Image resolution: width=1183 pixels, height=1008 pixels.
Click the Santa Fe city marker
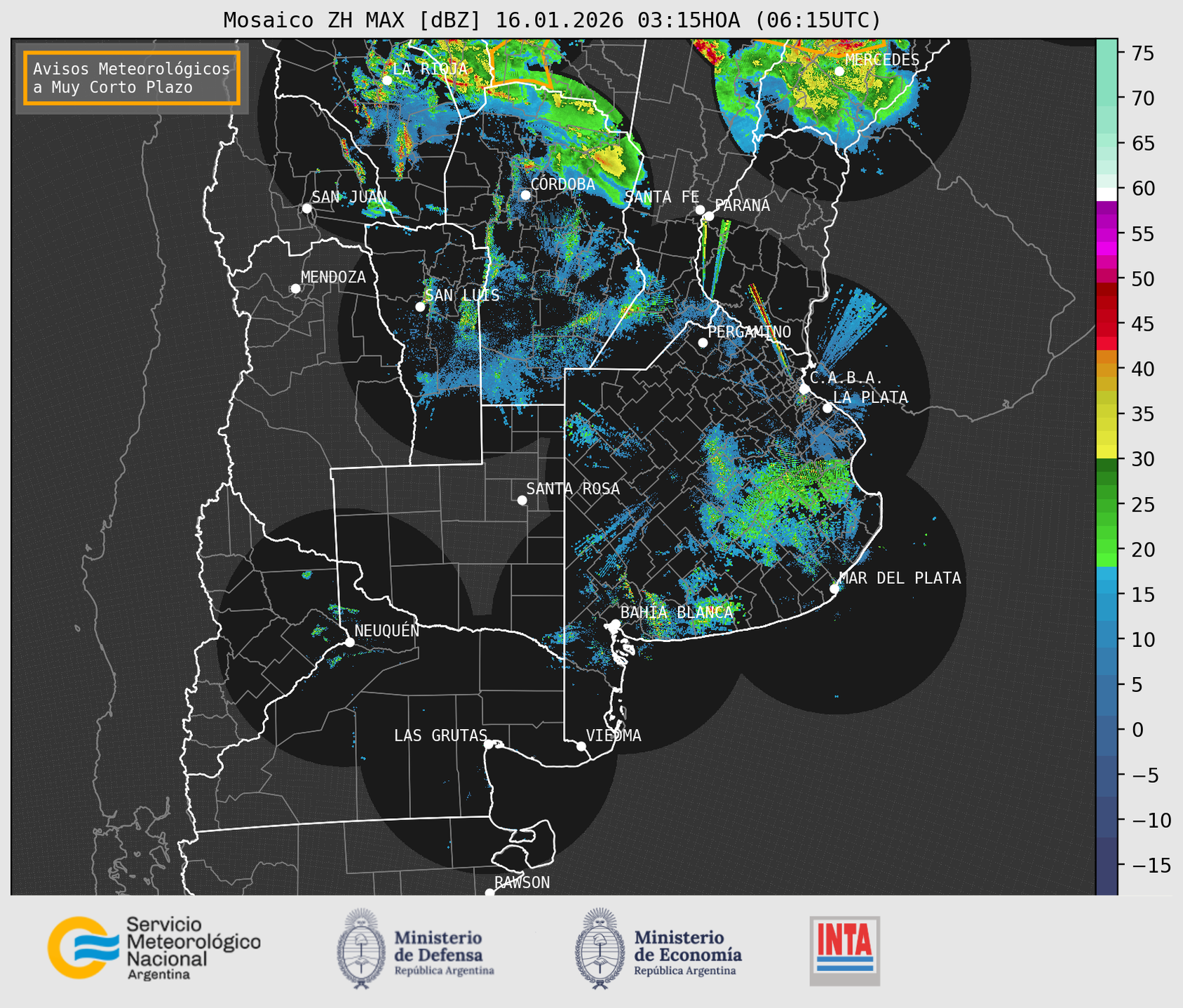pos(700,210)
